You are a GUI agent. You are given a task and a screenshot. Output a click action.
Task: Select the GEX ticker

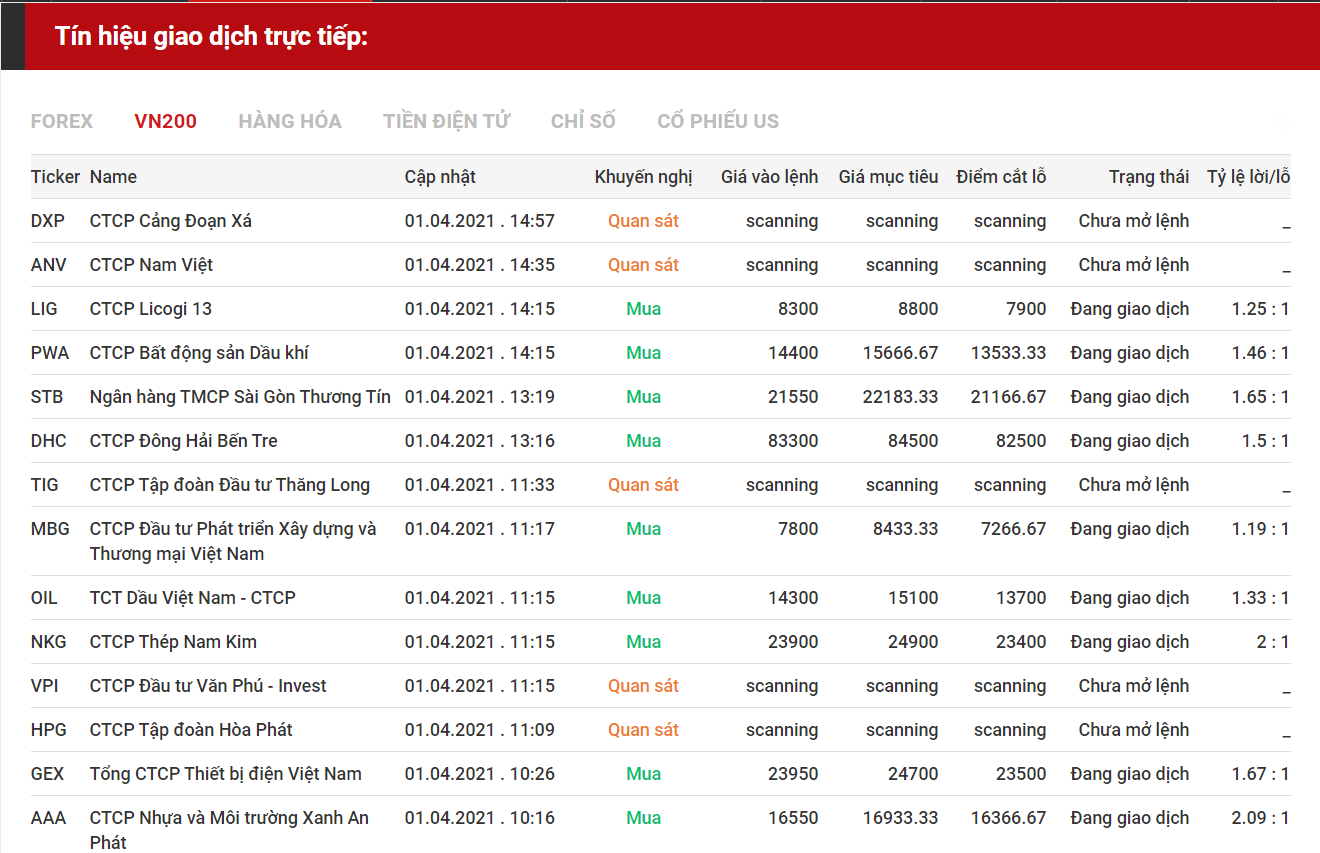coord(48,774)
